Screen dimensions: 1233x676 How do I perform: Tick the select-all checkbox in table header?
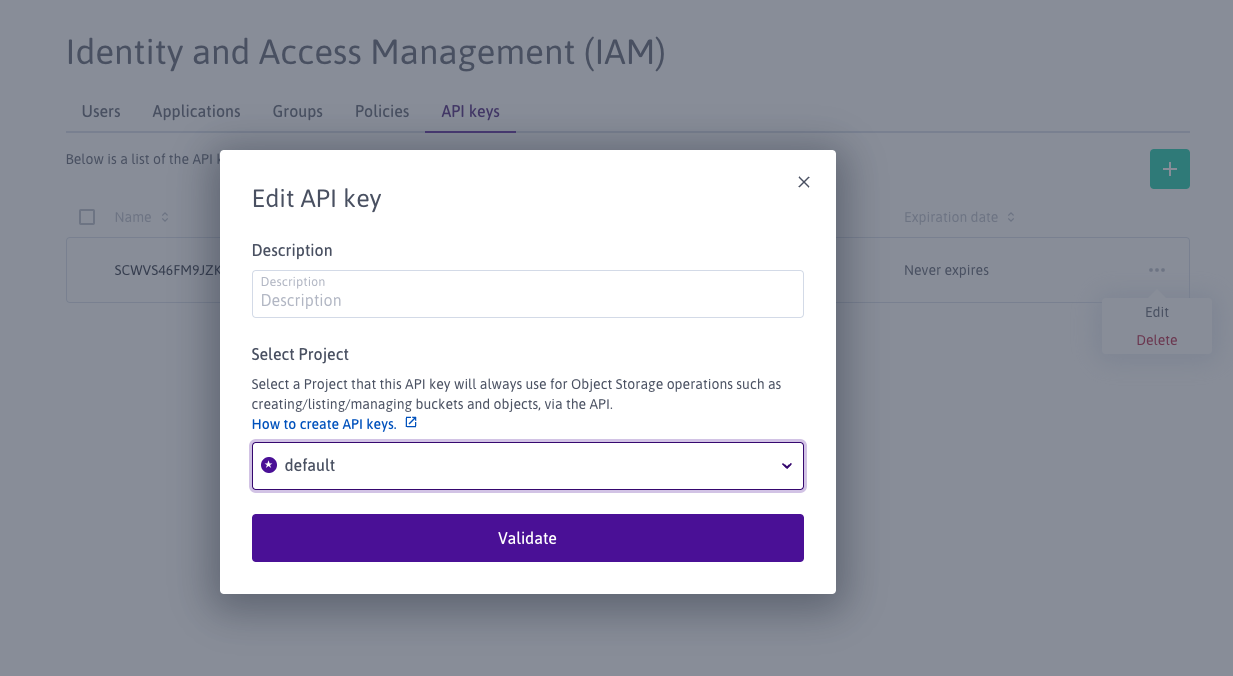tap(87, 217)
